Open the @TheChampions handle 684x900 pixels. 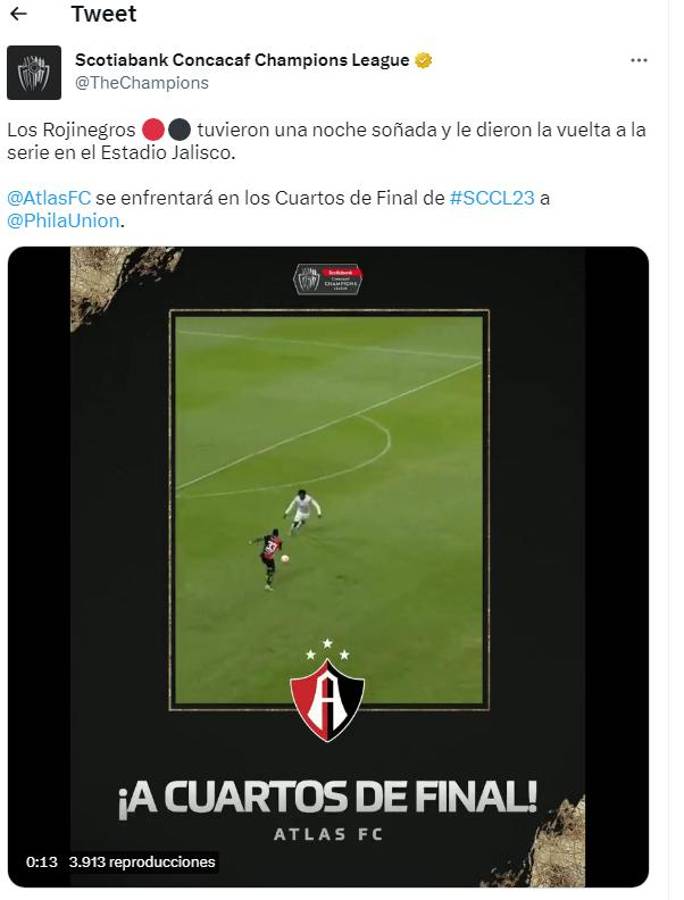[142, 83]
